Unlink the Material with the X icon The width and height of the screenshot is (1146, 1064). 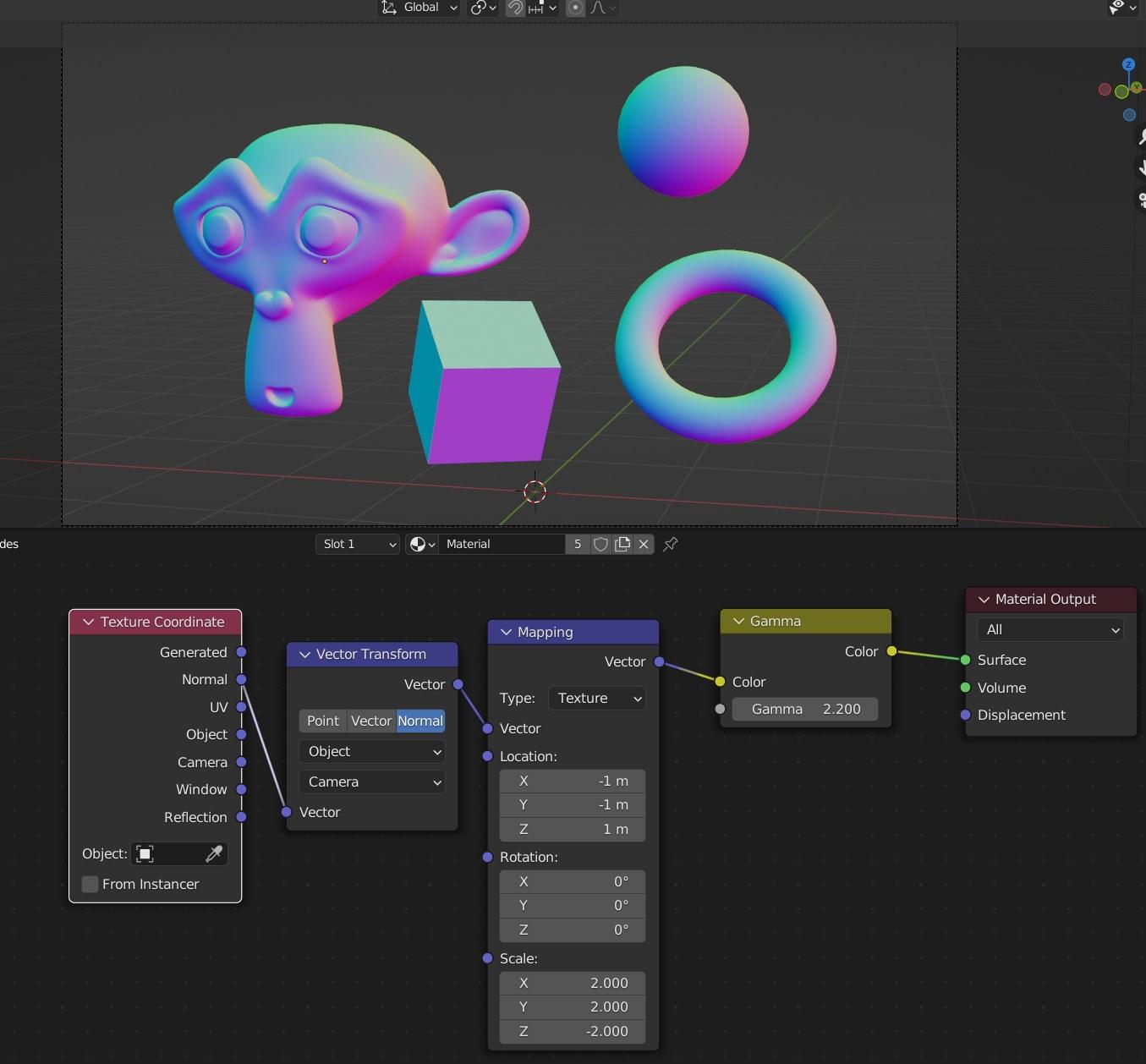tap(644, 544)
